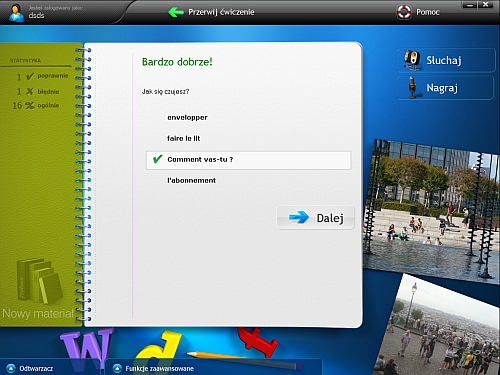Select the answer l'abonnement
The width and height of the screenshot is (500, 375).
(x=191, y=180)
